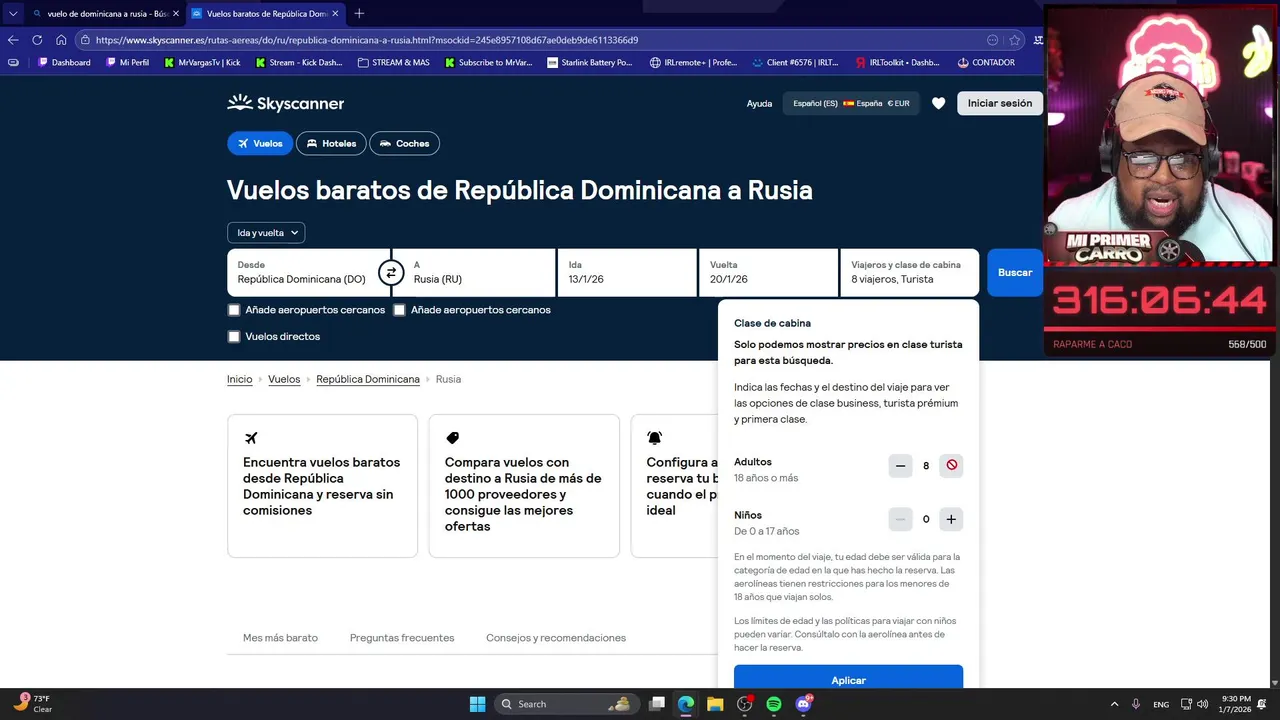Open the CONTADOR bookmark
This screenshot has height=720, width=1280.
(986, 62)
